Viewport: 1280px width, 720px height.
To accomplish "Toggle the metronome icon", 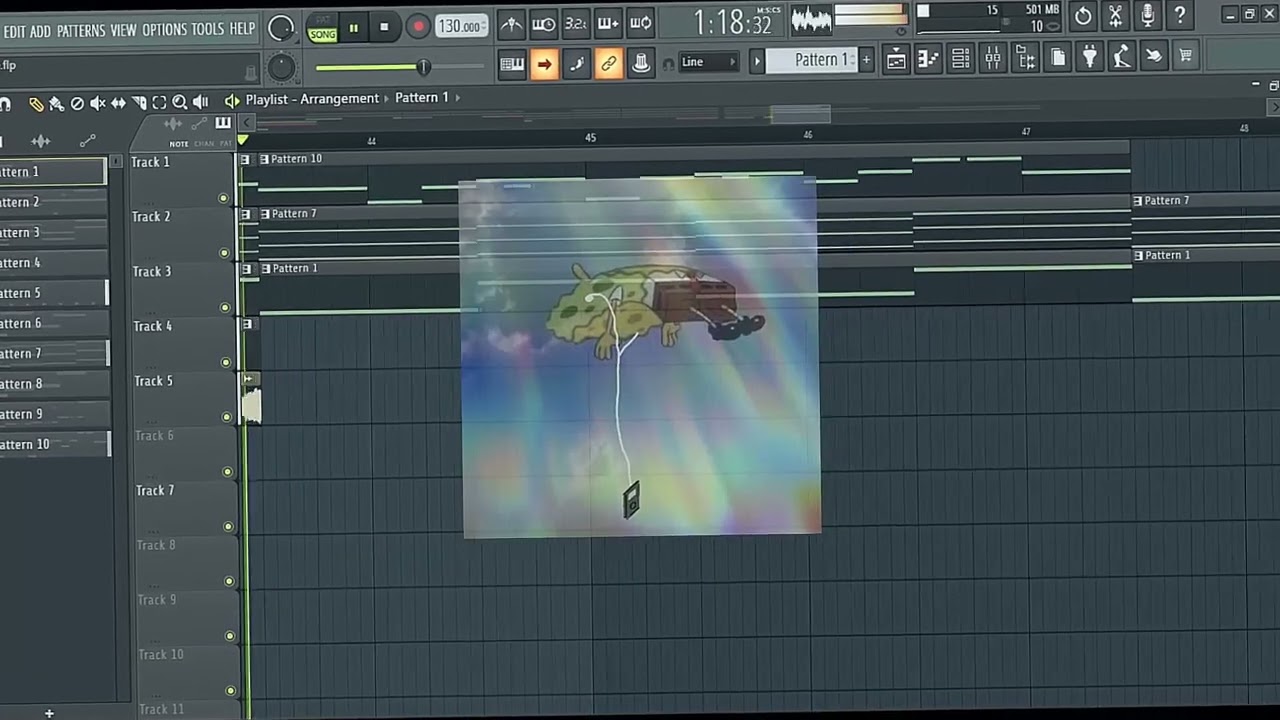I will (x=511, y=23).
